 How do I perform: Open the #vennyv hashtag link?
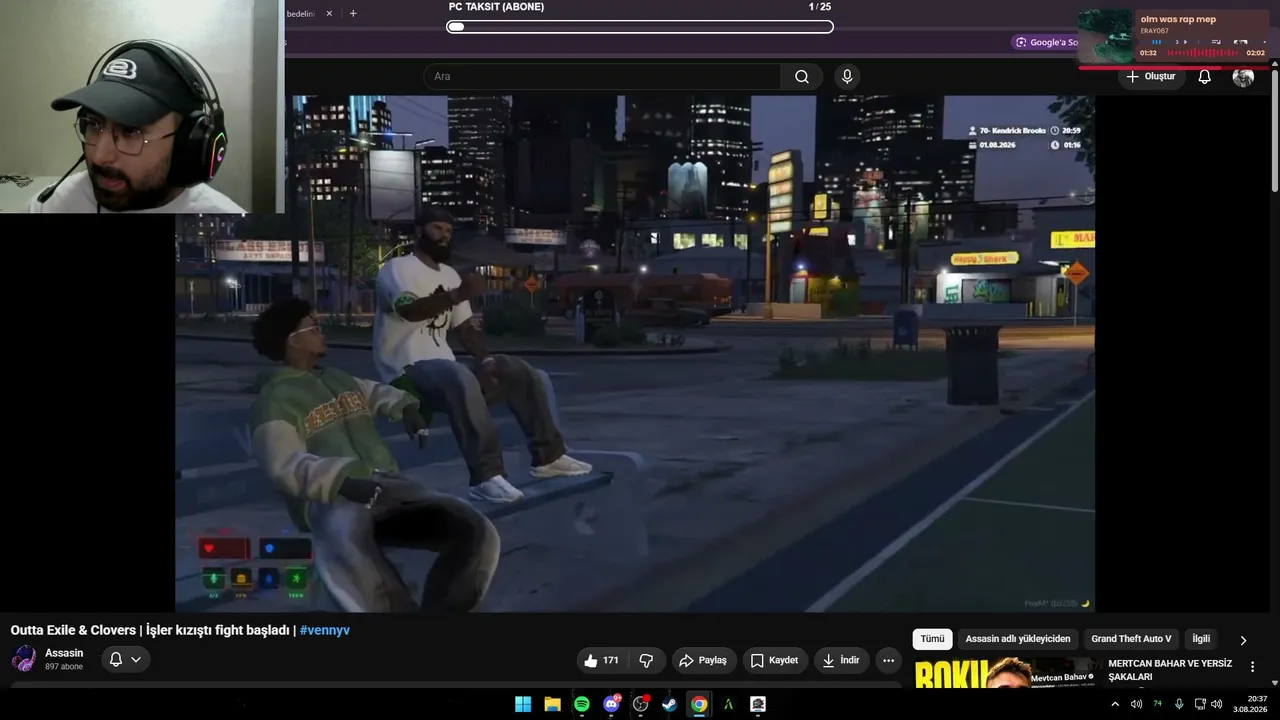pyautogui.click(x=324, y=630)
